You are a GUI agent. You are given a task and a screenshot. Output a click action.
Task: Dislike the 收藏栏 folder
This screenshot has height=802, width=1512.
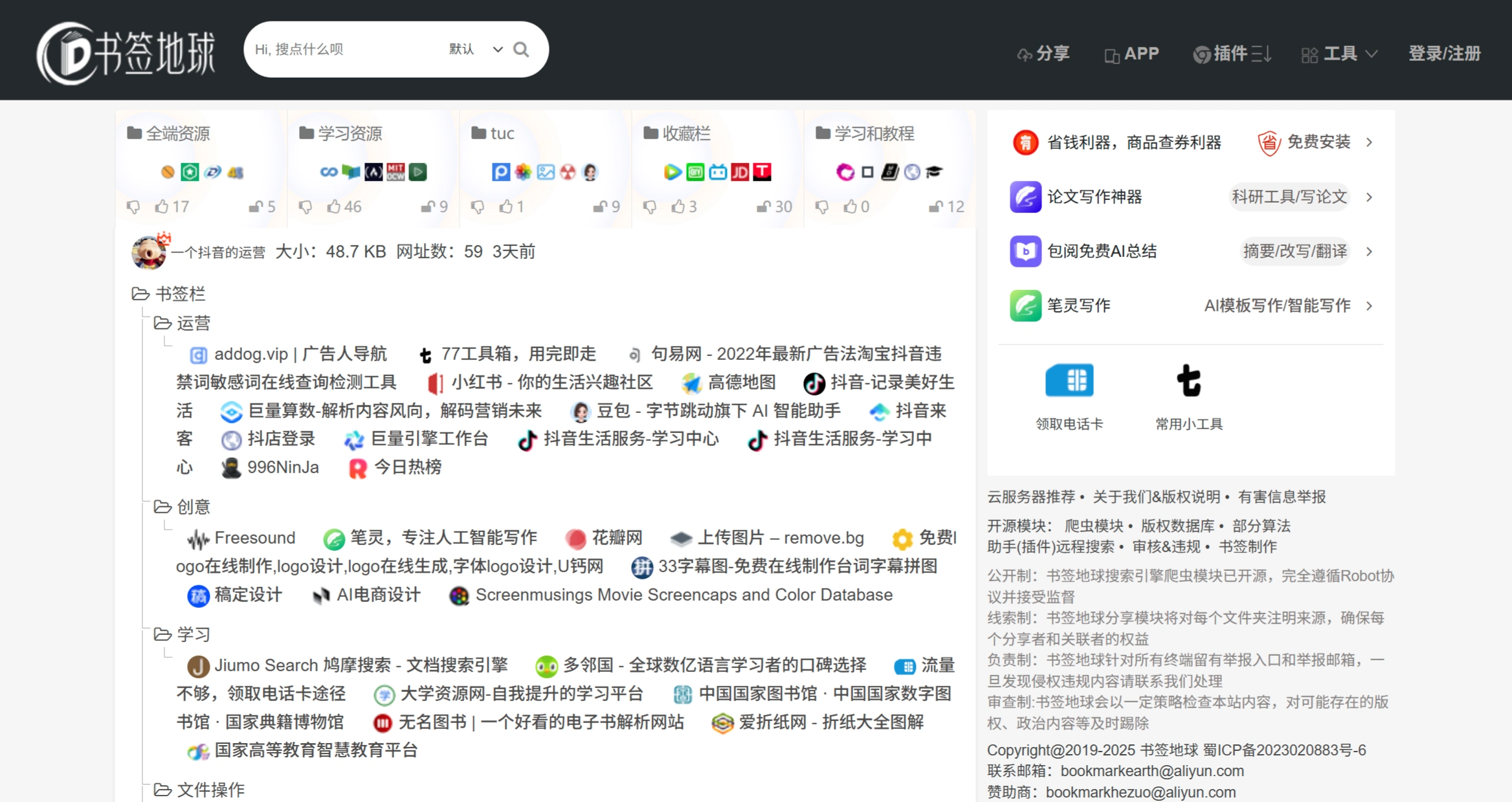click(650, 206)
